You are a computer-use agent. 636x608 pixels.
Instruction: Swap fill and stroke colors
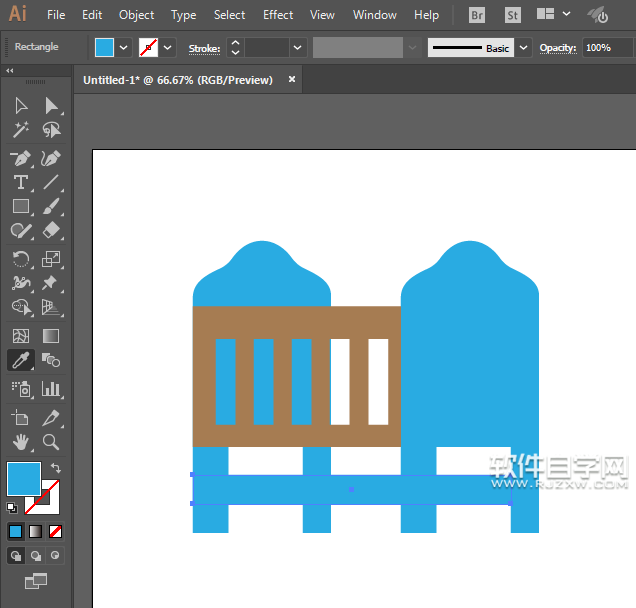pyautogui.click(x=56, y=468)
